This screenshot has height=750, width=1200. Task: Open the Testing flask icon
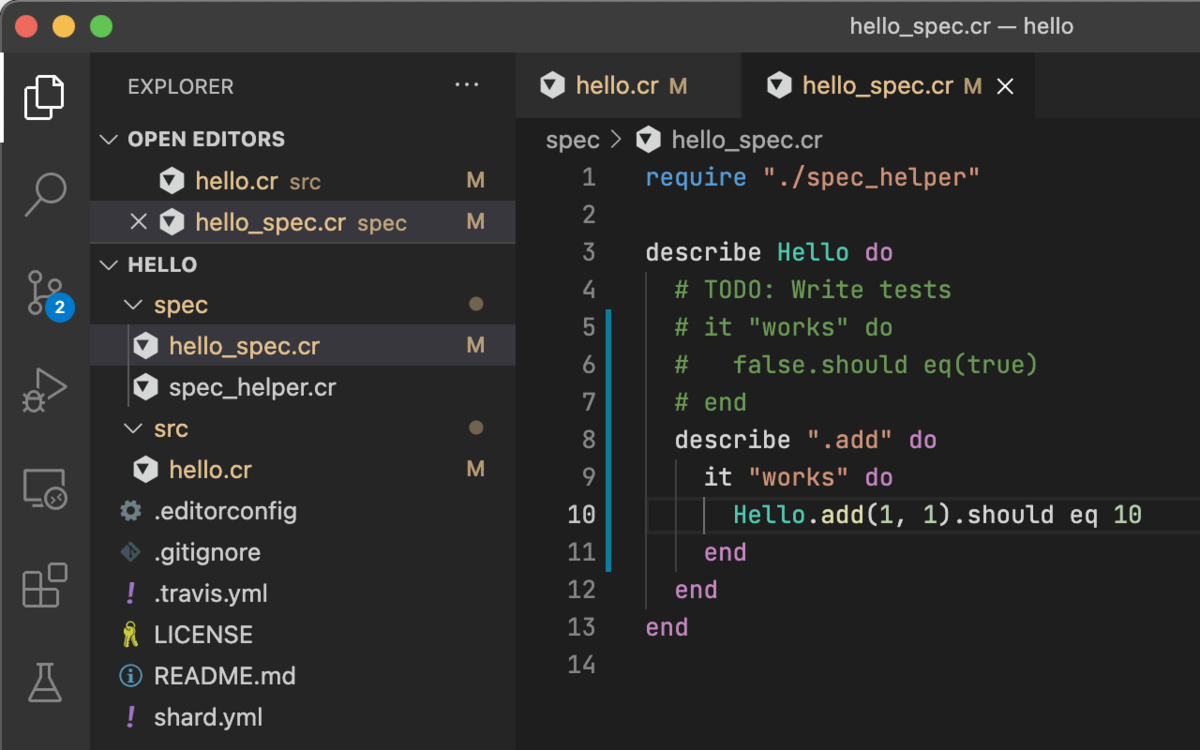tap(44, 682)
